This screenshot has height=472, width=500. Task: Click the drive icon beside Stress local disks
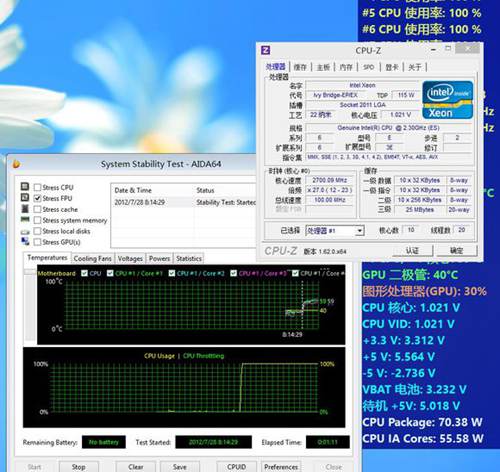pos(25,232)
